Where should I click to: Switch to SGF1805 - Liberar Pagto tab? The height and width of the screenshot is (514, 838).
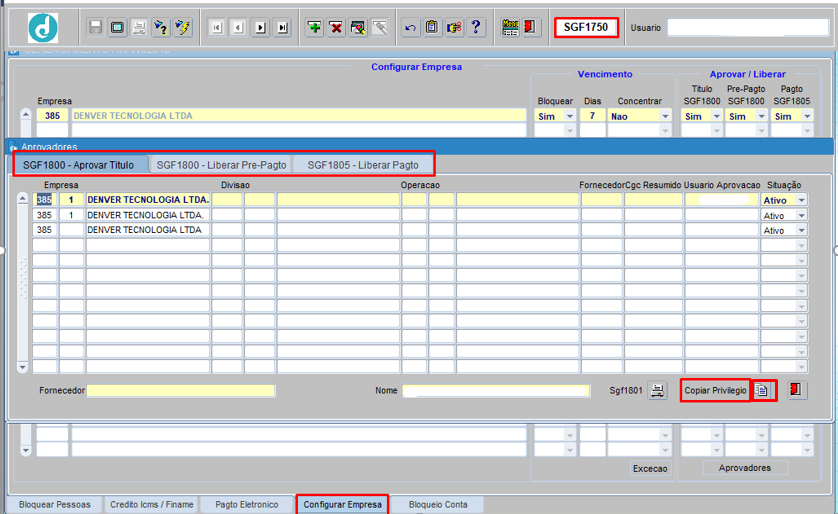click(363, 165)
